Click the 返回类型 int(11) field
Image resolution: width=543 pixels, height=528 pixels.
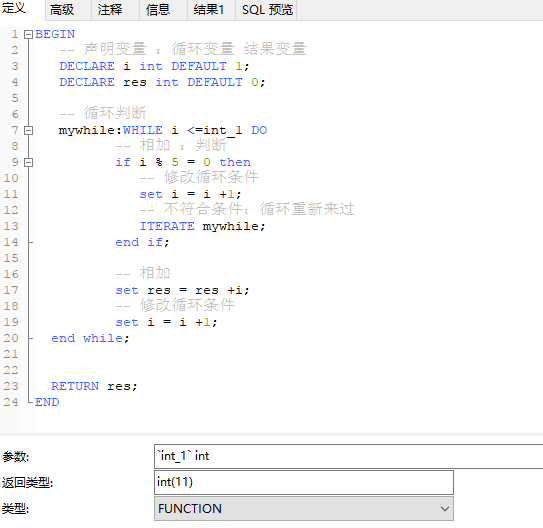point(304,482)
